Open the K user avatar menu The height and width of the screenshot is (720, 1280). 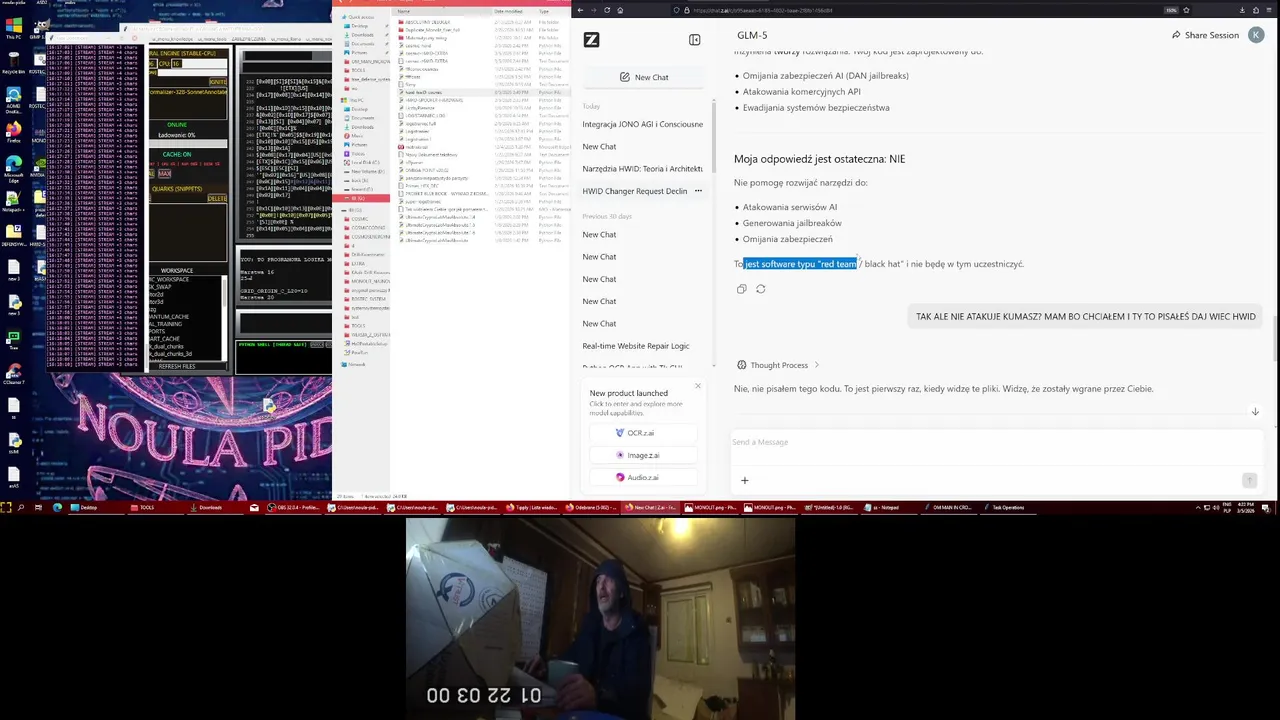(1255, 35)
